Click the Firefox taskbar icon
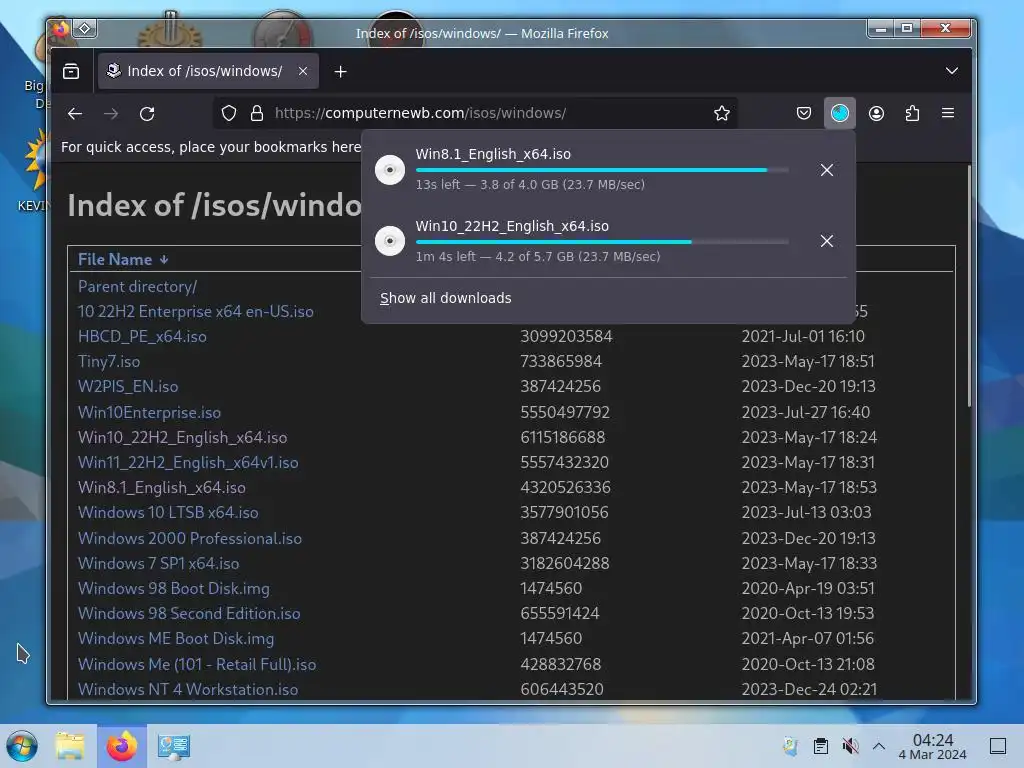Image resolution: width=1024 pixels, height=768 pixels. pos(122,746)
